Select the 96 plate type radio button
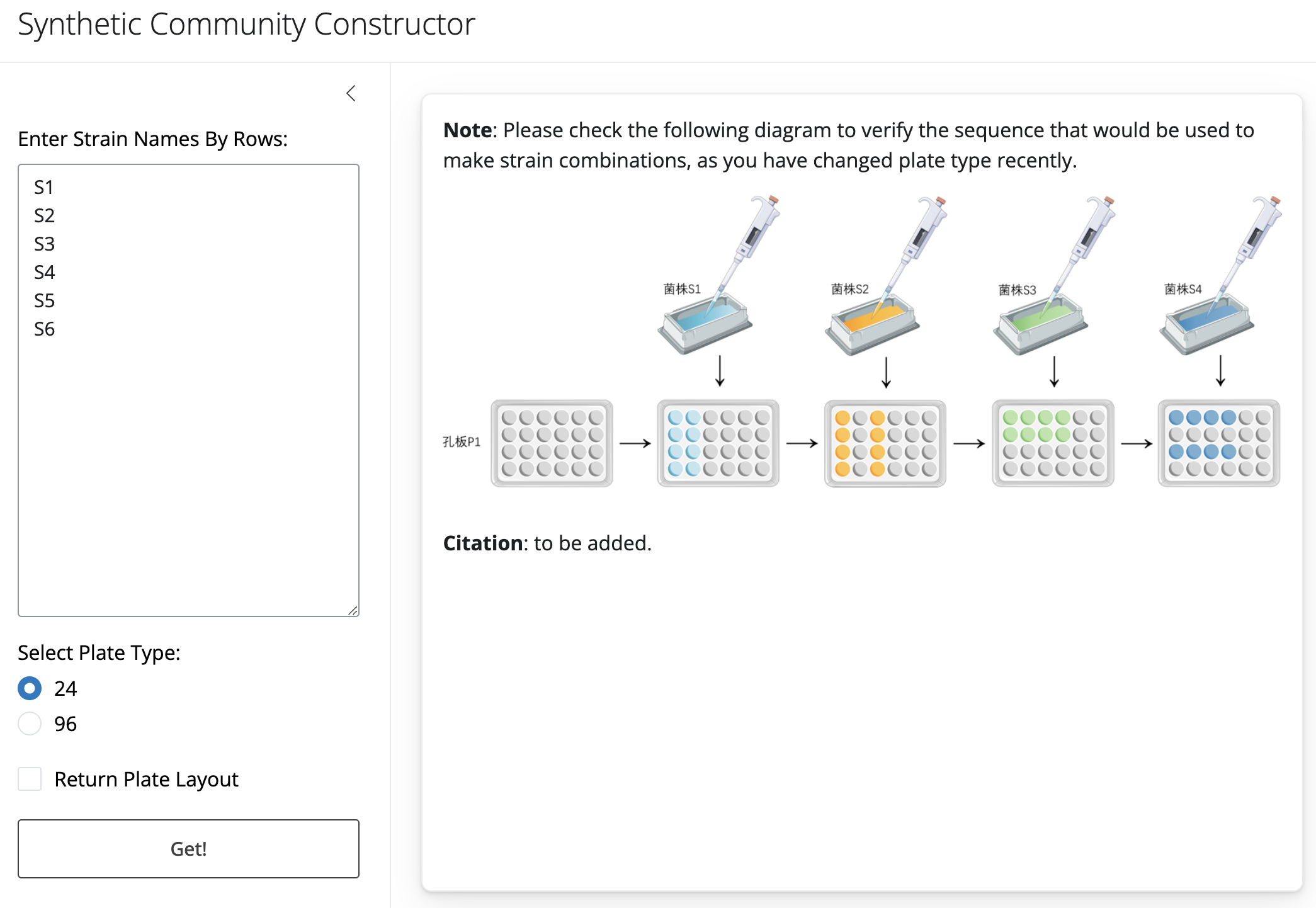This screenshot has height=908, width=1316. point(30,724)
